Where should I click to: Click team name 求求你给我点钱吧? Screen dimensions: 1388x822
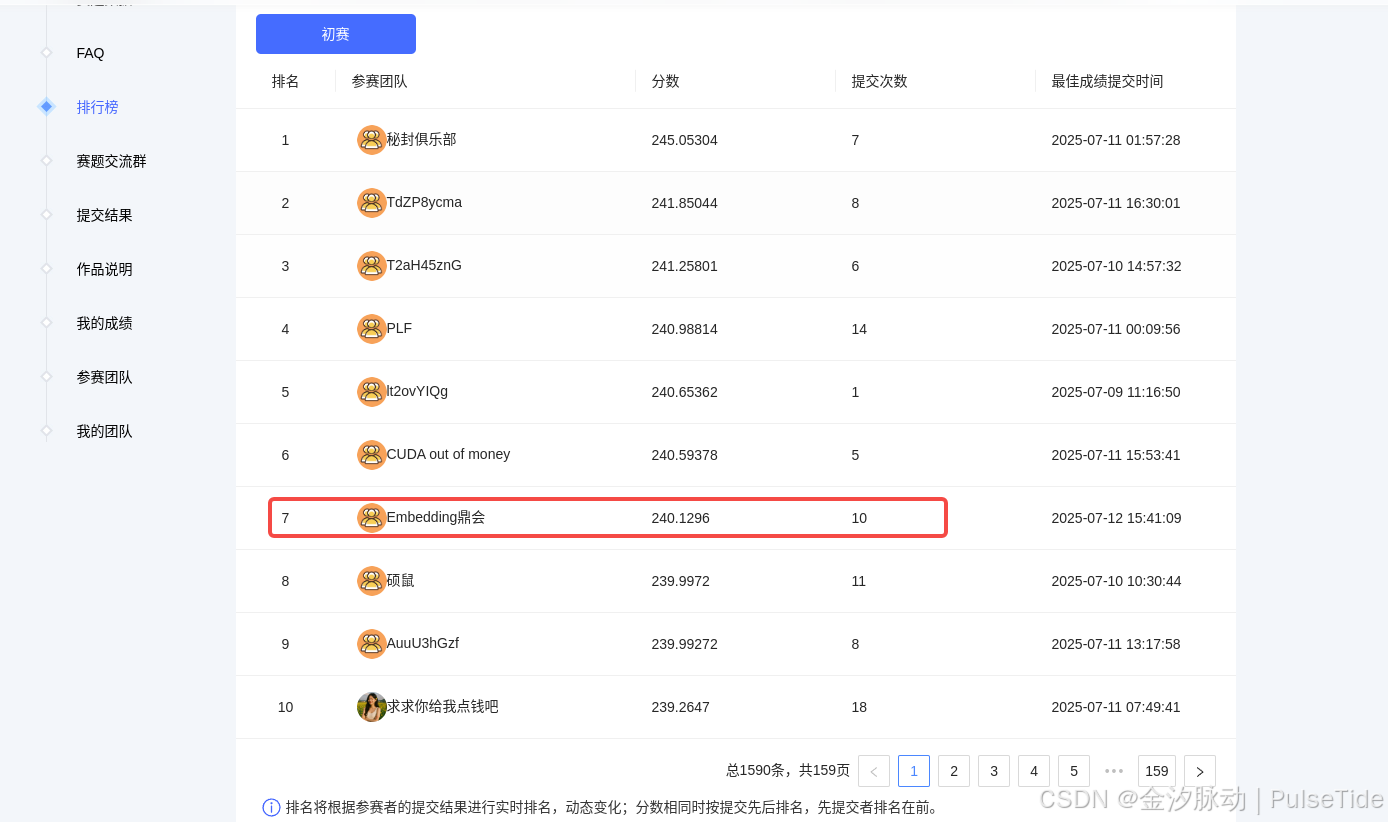442,706
